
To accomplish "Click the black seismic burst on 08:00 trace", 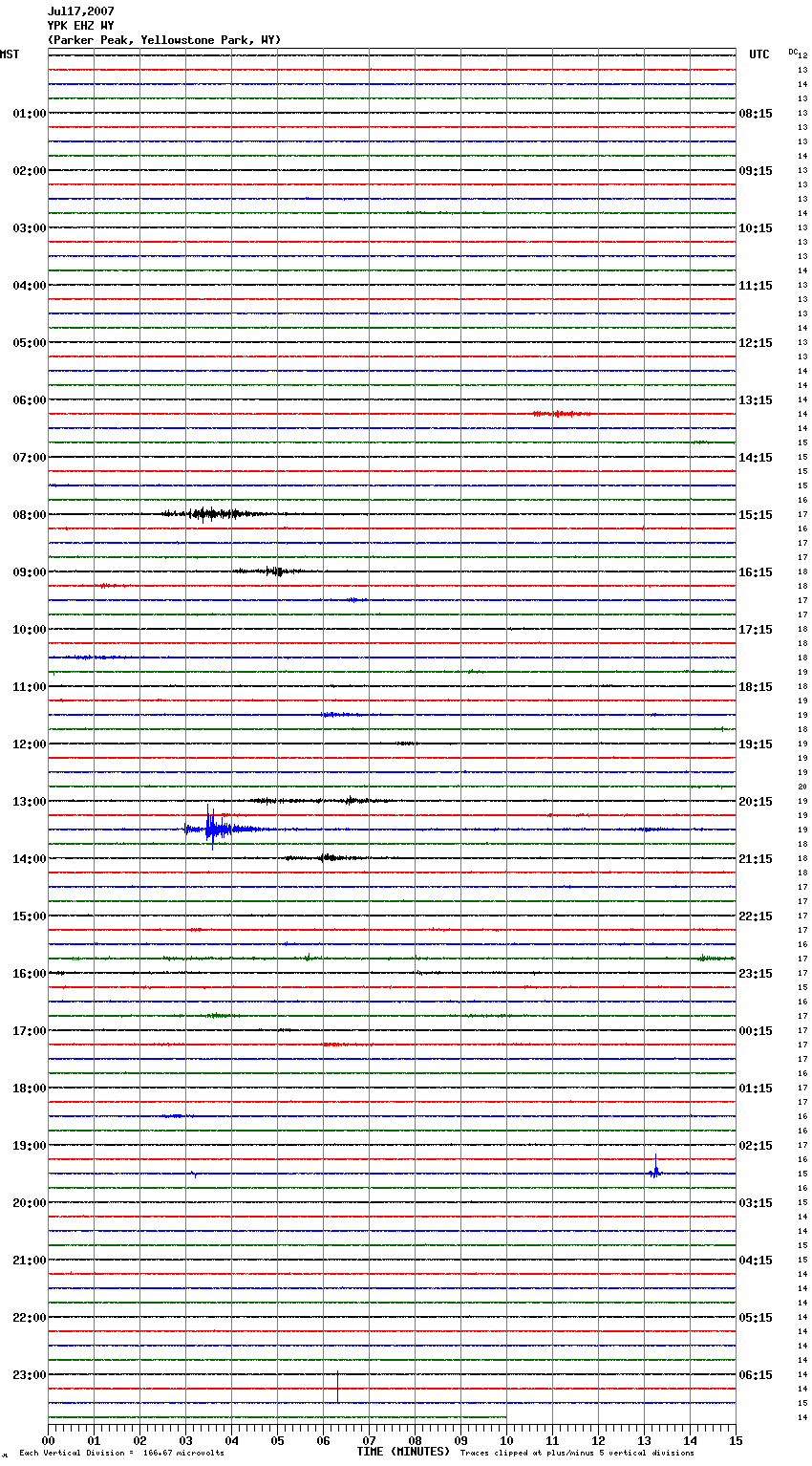I will pos(215,514).
